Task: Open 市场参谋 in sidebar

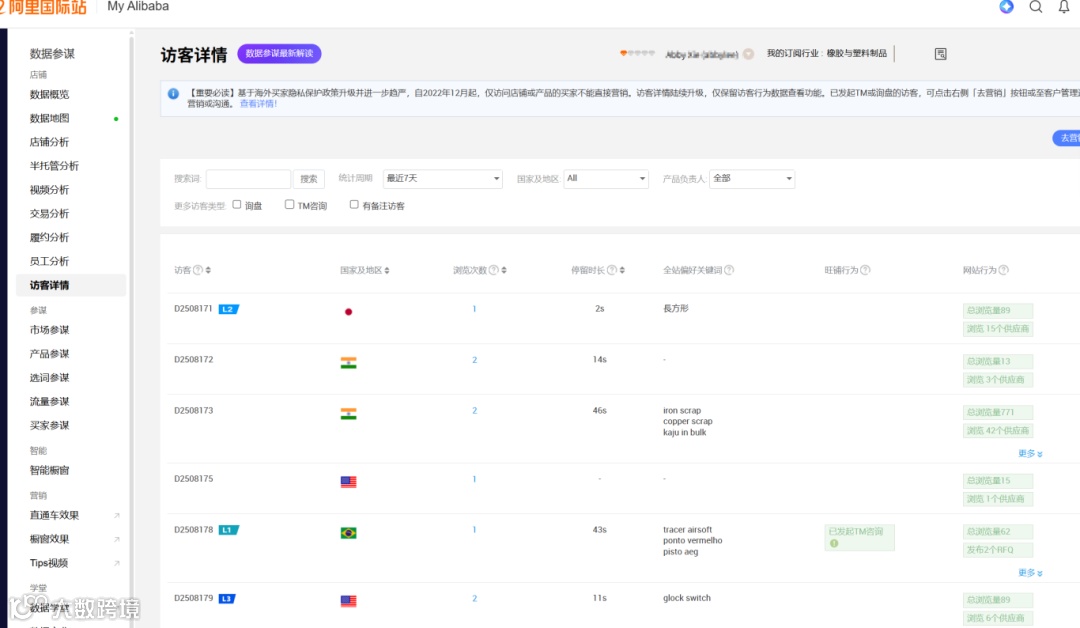Action: click(x=50, y=330)
